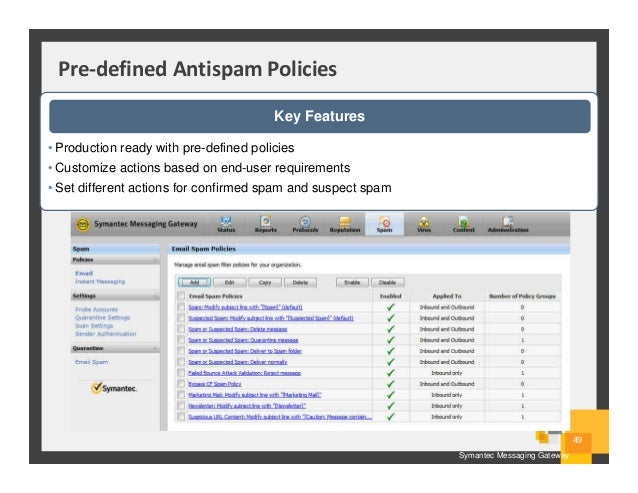Click enabled checkmark for Deliver to Spam folder
This screenshot has height=493, width=638.
391,351
